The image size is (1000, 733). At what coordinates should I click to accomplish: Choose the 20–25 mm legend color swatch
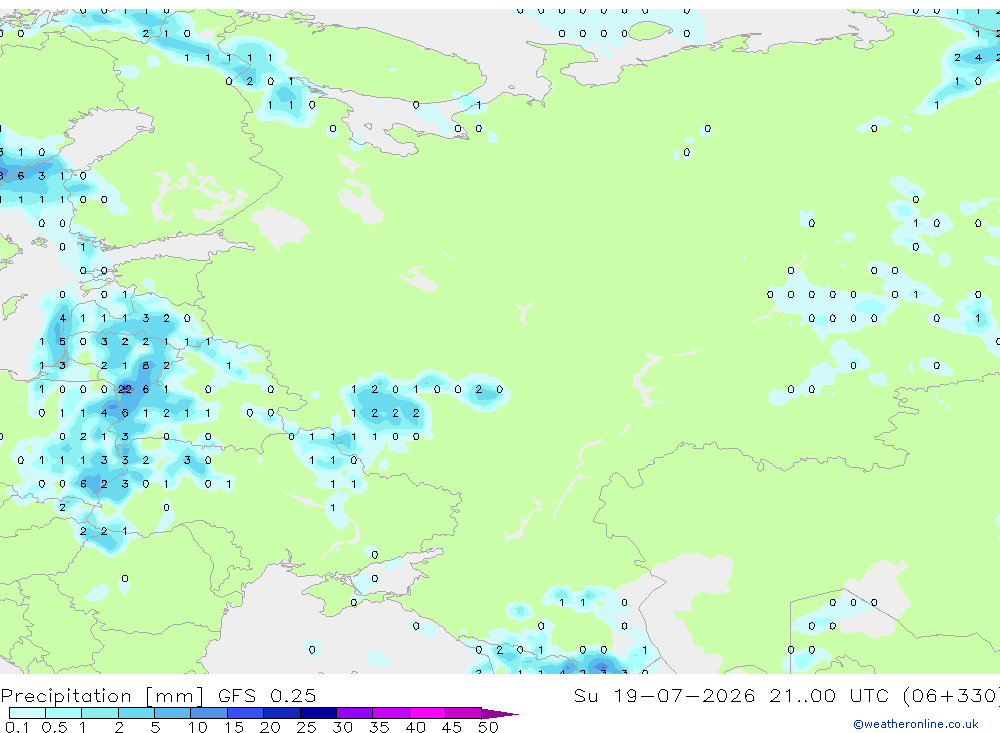282,713
